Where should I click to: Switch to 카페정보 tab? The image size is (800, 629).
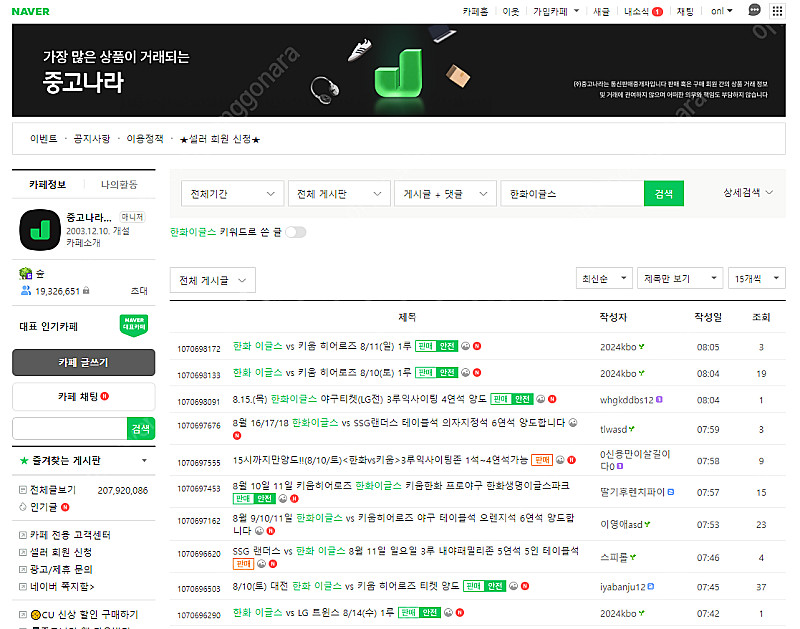point(47,184)
